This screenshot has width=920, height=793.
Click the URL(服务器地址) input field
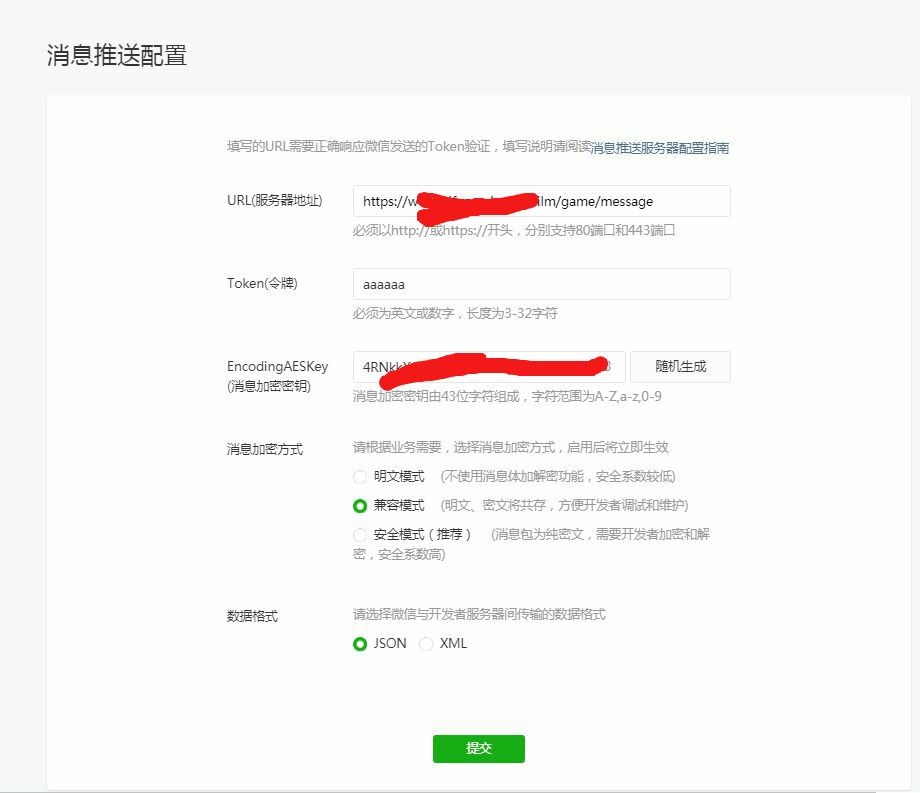pyautogui.click(x=540, y=201)
